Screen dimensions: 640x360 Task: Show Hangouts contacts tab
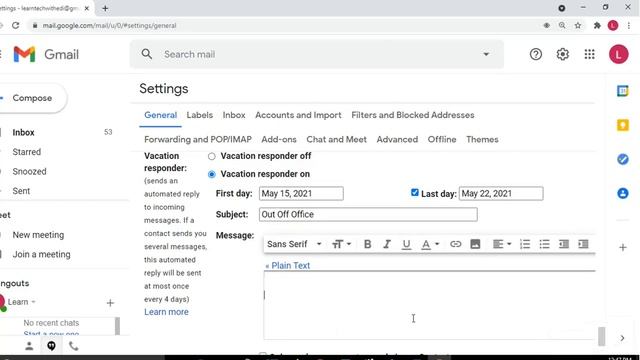(x=29, y=346)
